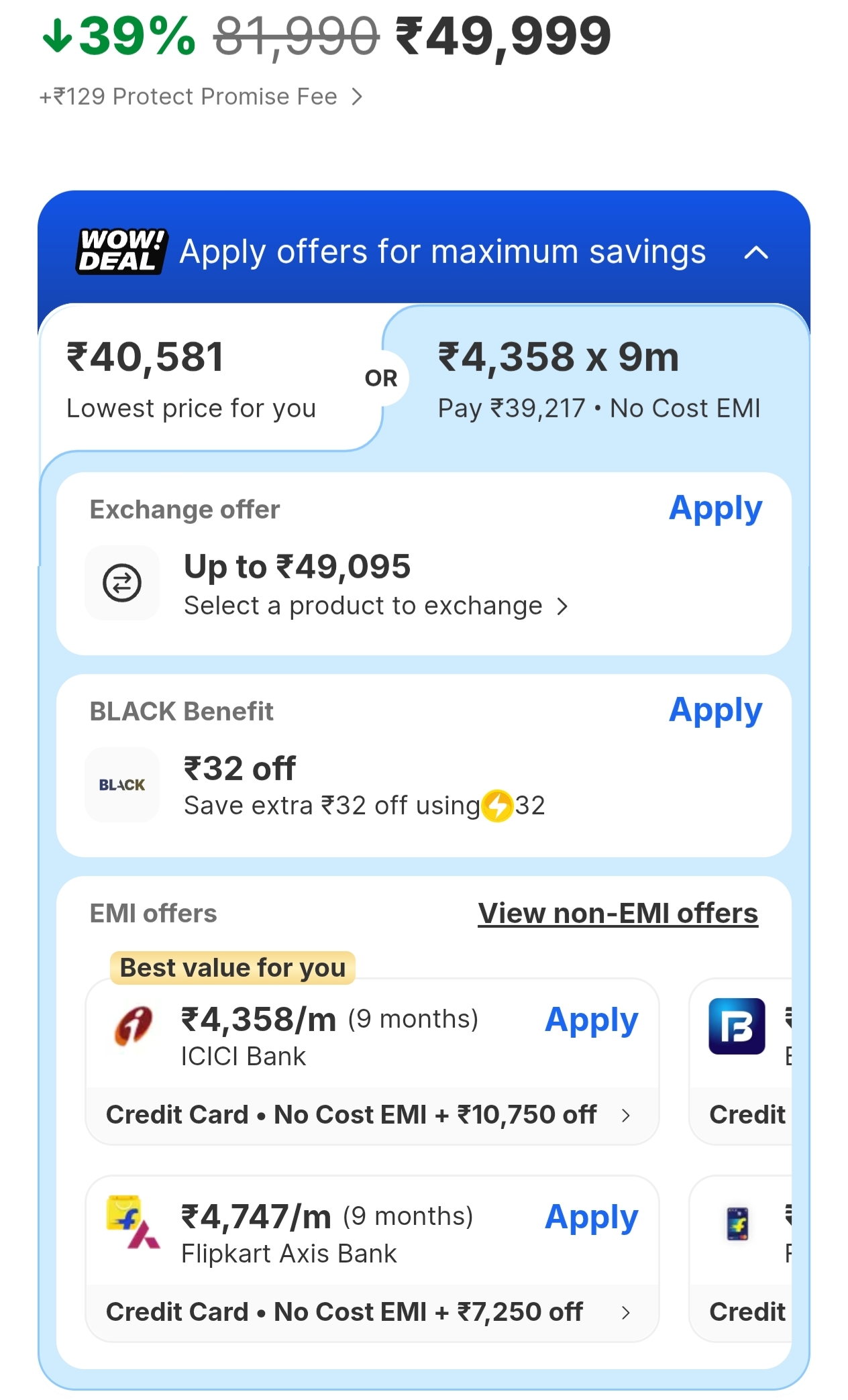848x1400 pixels.
Task: Click the partially visible phone card icon
Action: tap(737, 1224)
